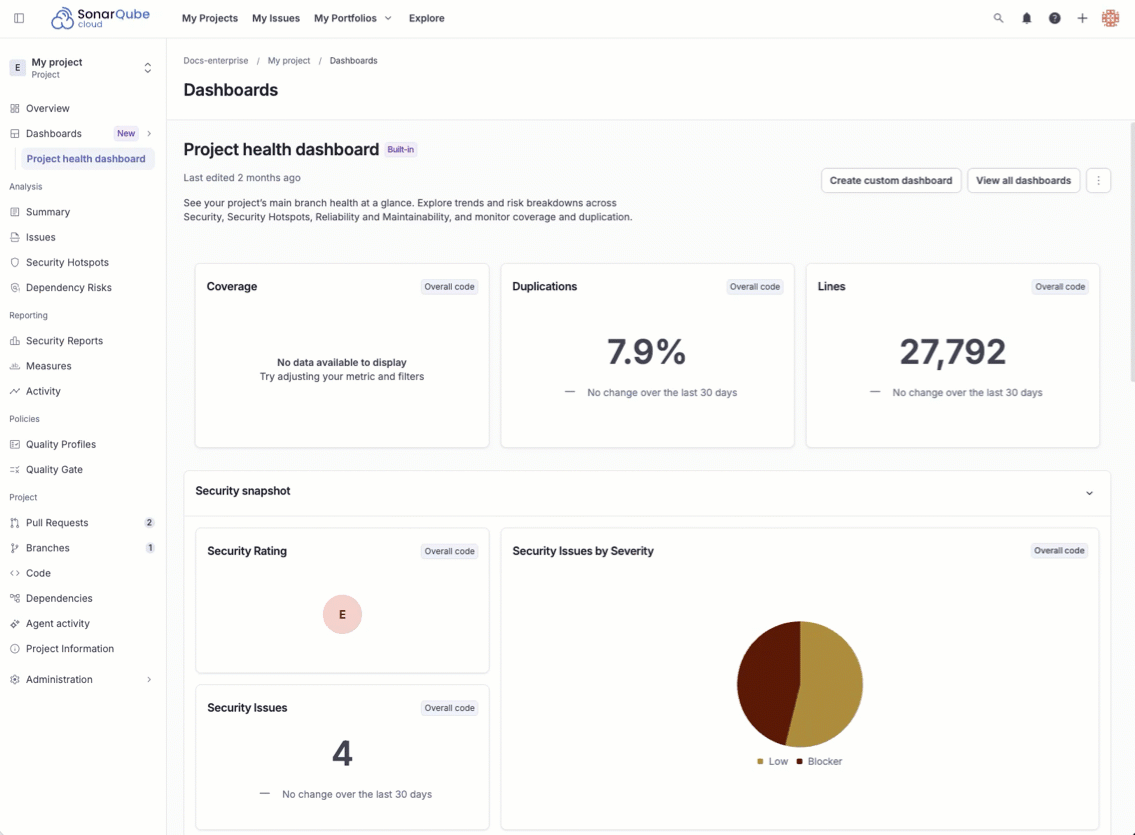Viewport: 1135px width, 835px height.
Task: Open Security Hotspots in the sidebar
Action: pyautogui.click(x=67, y=263)
